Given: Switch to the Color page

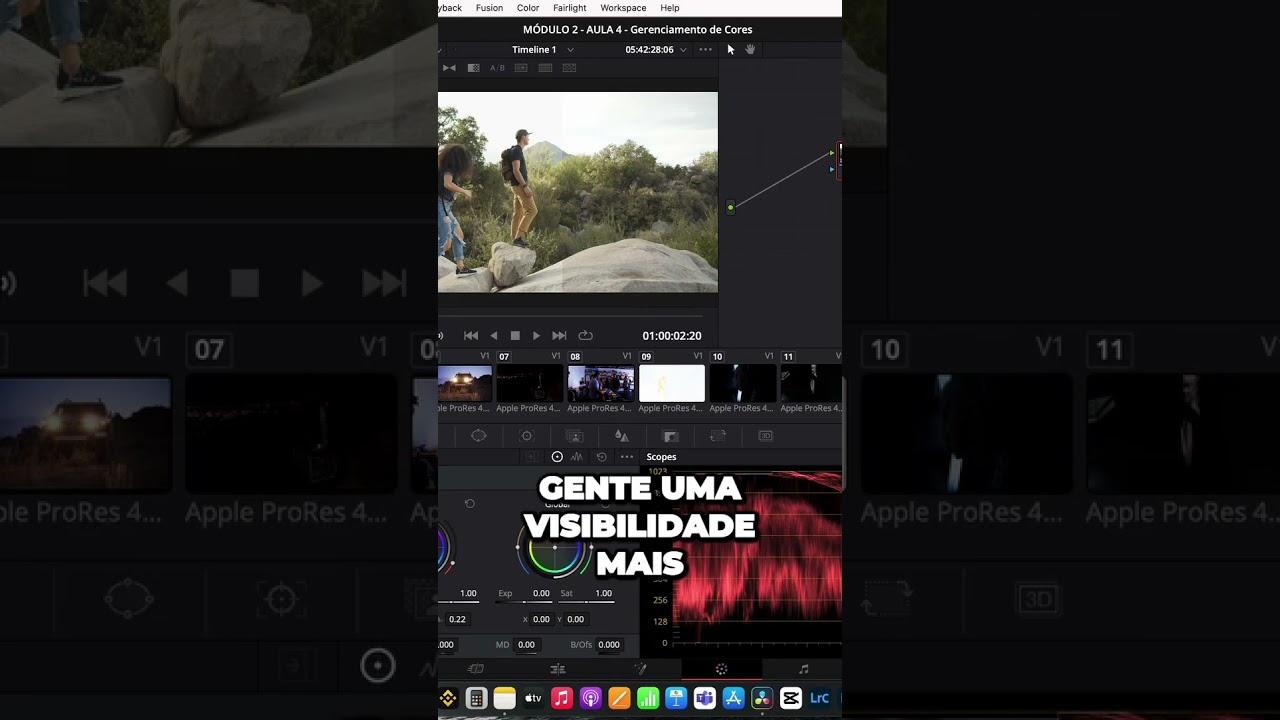Looking at the screenshot, I should pos(722,669).
